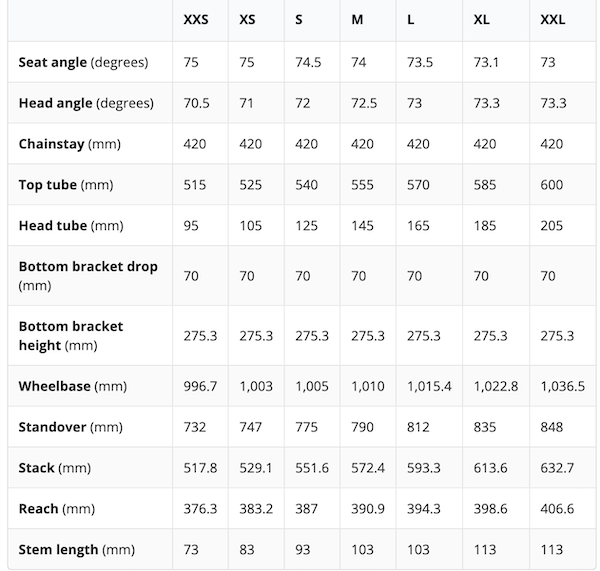Image resolution: width=600 pixels, height=571 pixels.
Task: Select the 376.3 reach value
Action: coord(200,509)
